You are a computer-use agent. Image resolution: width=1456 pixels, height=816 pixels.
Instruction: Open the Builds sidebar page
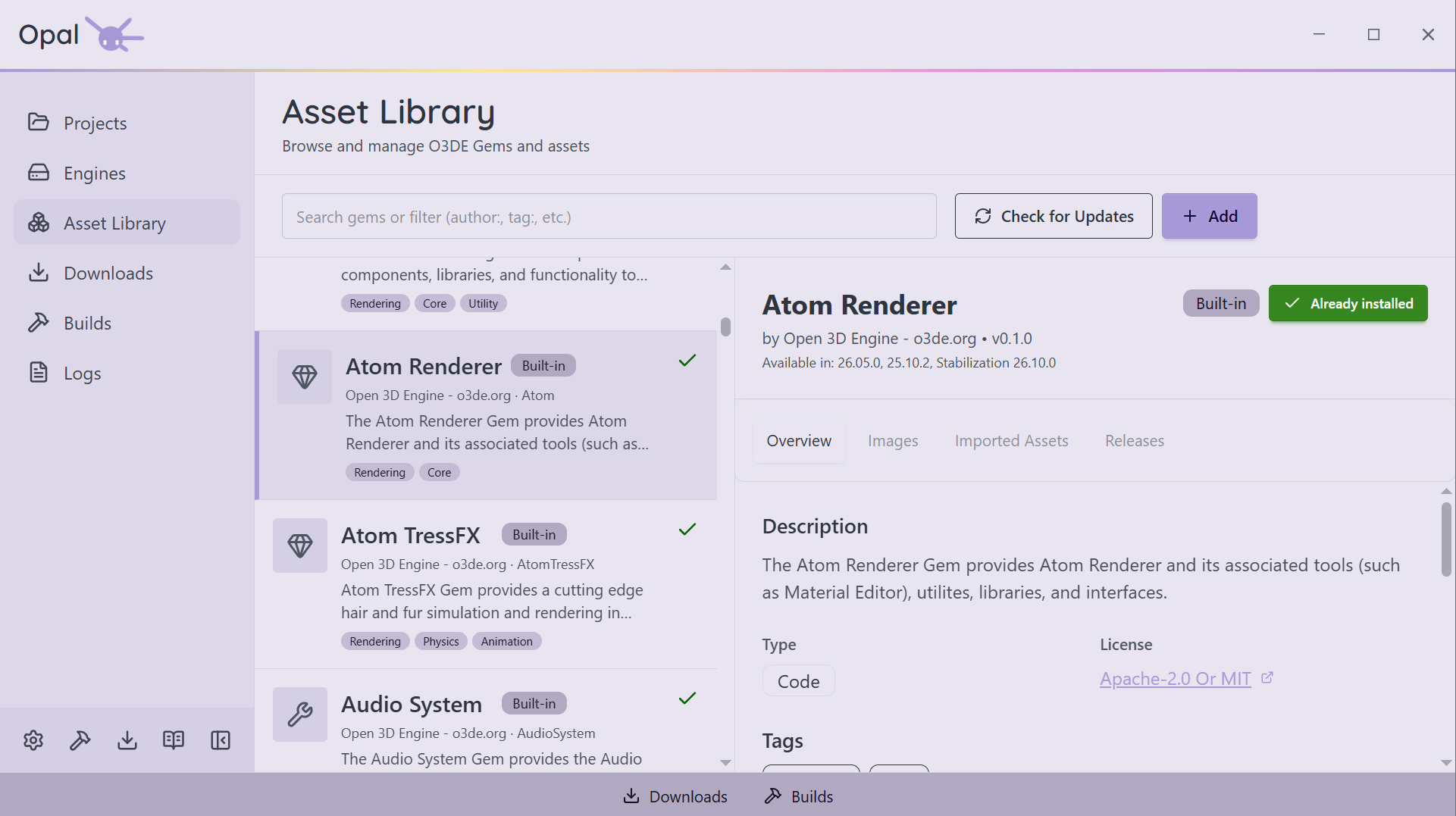127,323
